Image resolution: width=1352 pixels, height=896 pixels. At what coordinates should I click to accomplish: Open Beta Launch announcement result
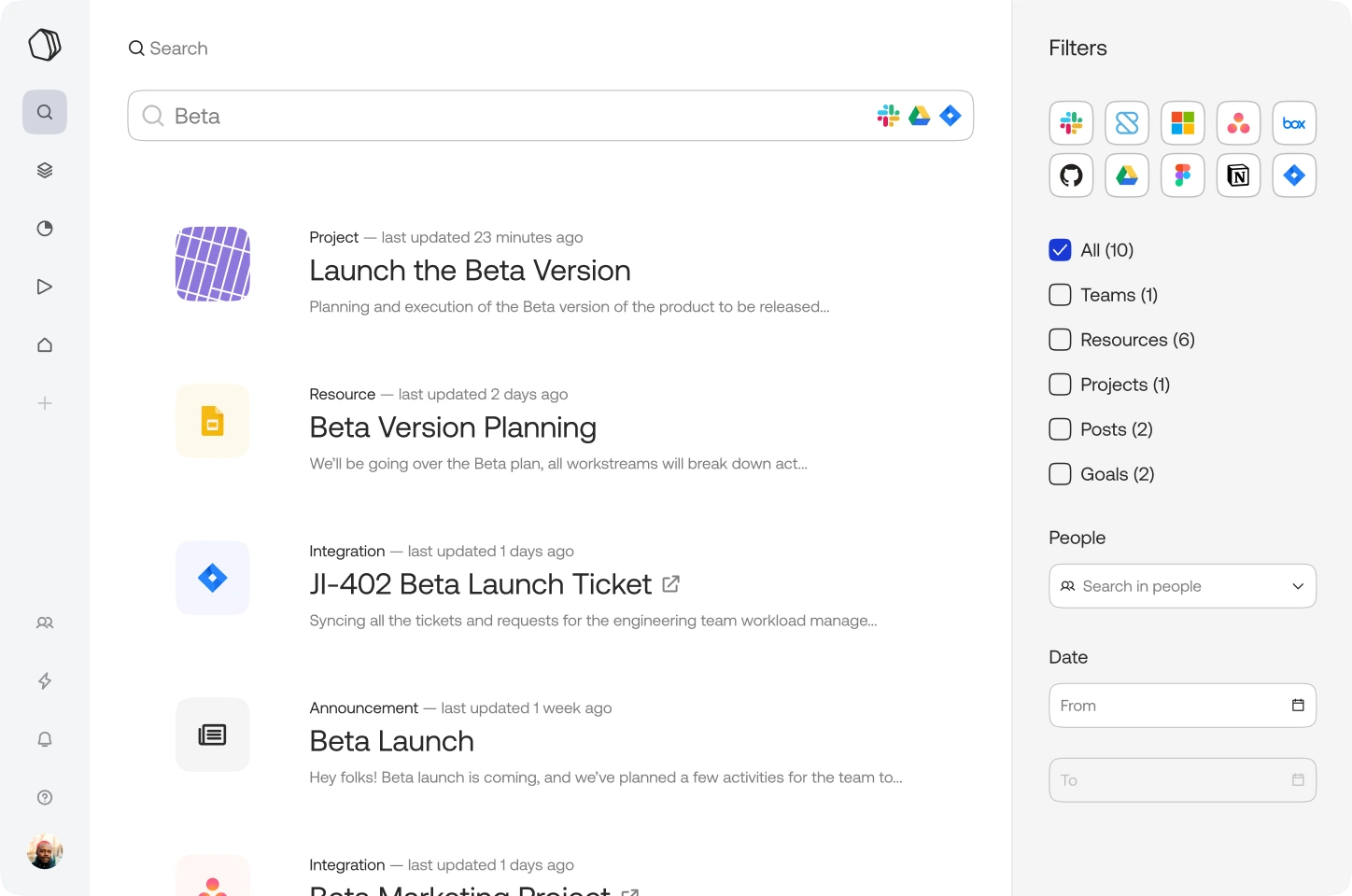391,741
